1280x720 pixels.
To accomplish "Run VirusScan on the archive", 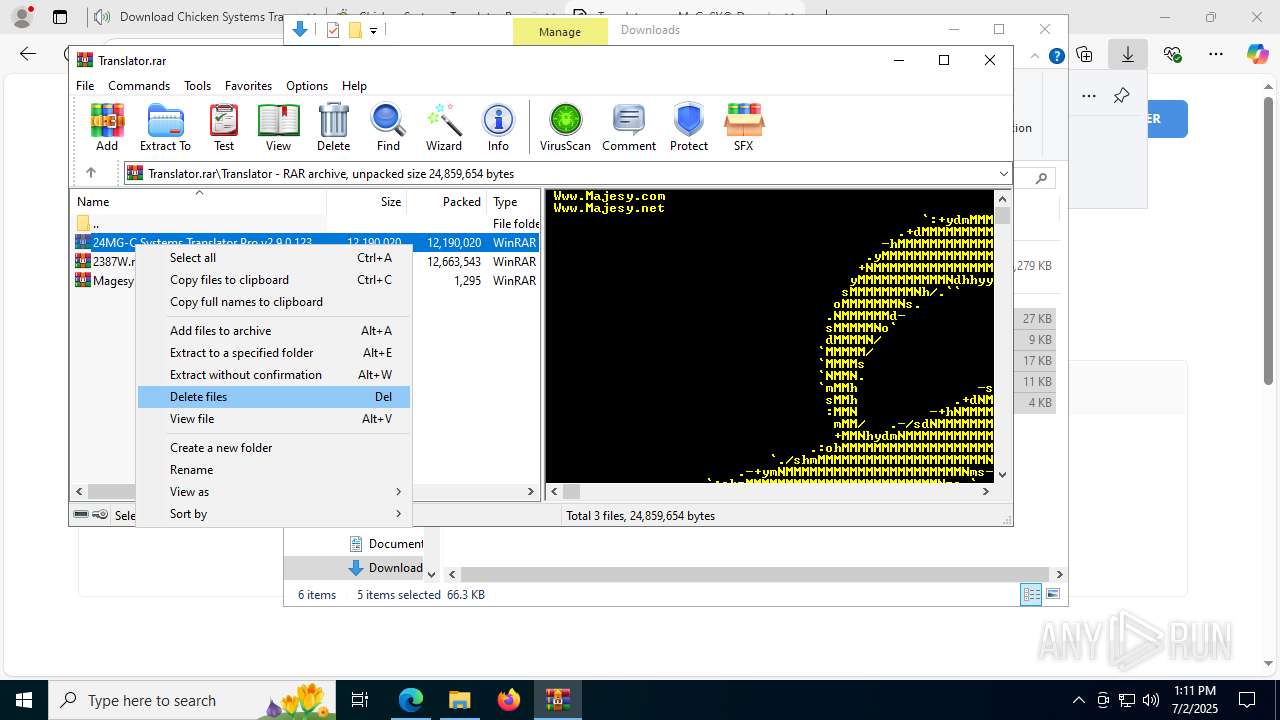I will 565,127.
